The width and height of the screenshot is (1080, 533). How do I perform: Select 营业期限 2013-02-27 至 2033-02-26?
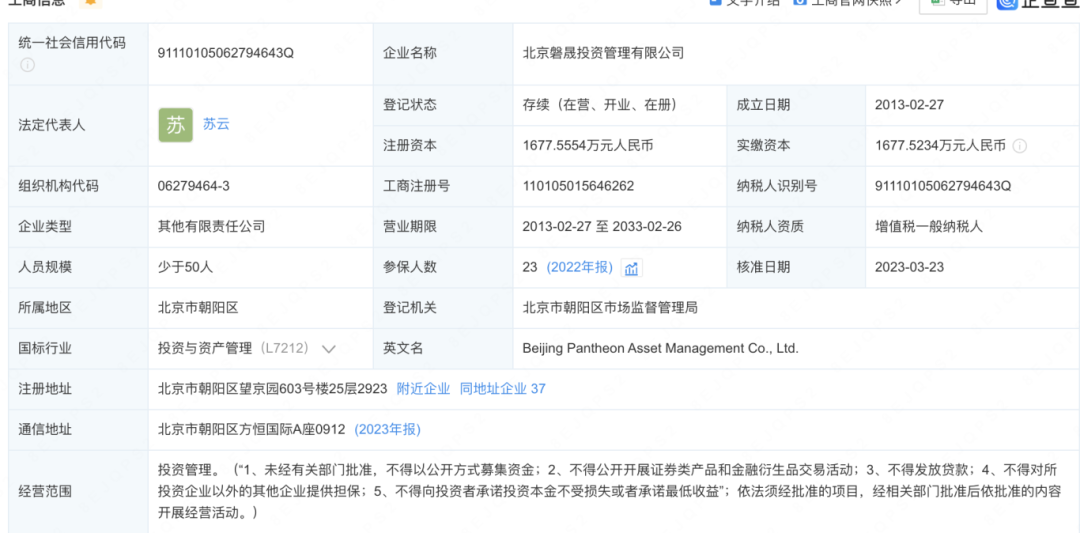(x=602, y=227)
